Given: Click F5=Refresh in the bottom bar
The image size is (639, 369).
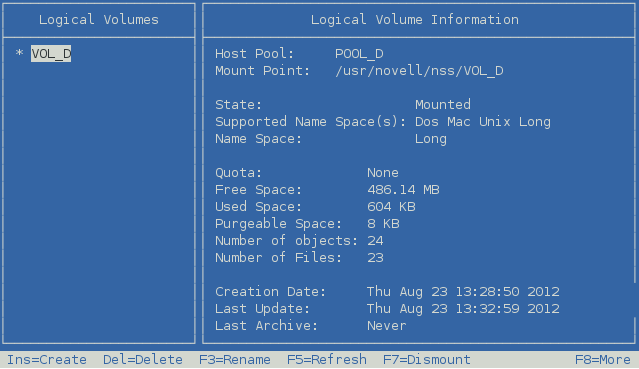Looking at the screenshot, I should pos(327,360).
